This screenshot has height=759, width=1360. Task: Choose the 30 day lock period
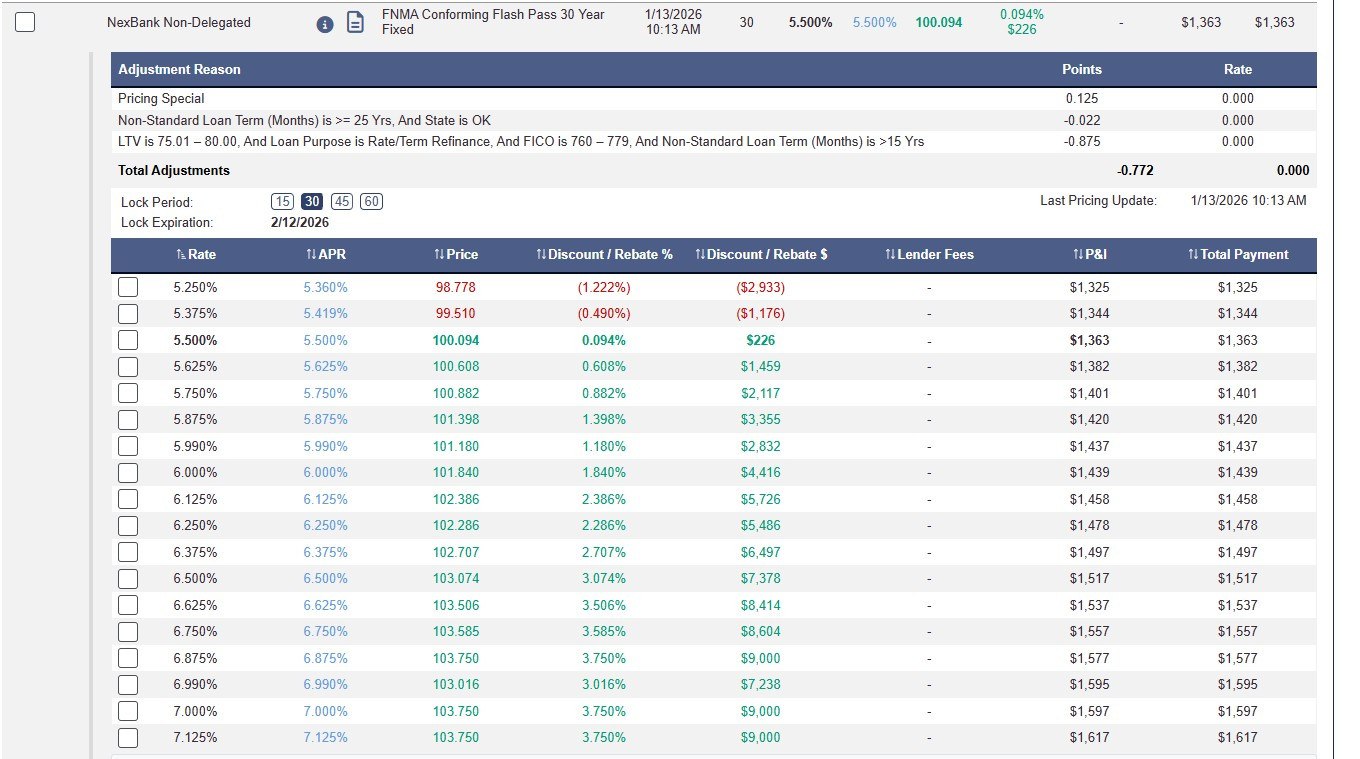pyautogui.click(x=312, y=201)
